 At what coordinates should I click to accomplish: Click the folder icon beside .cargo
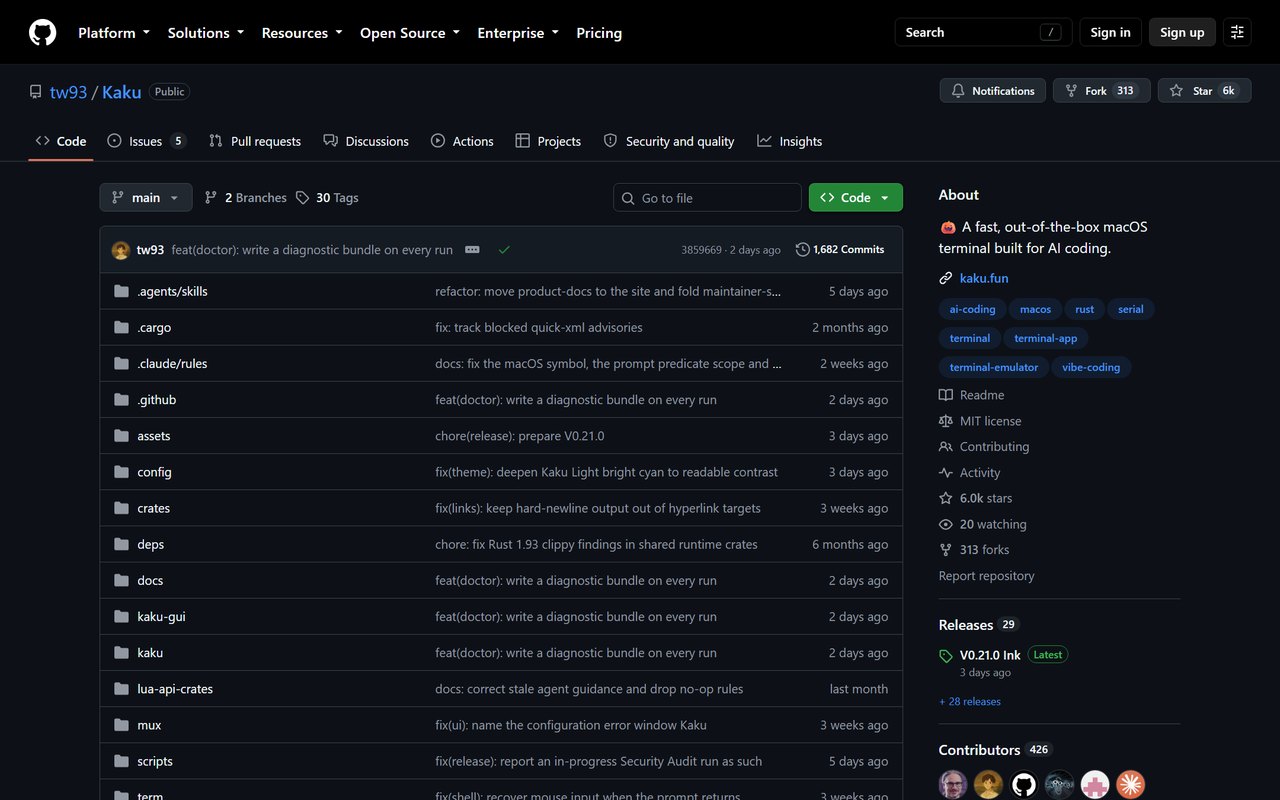click(x=122, y=327)
